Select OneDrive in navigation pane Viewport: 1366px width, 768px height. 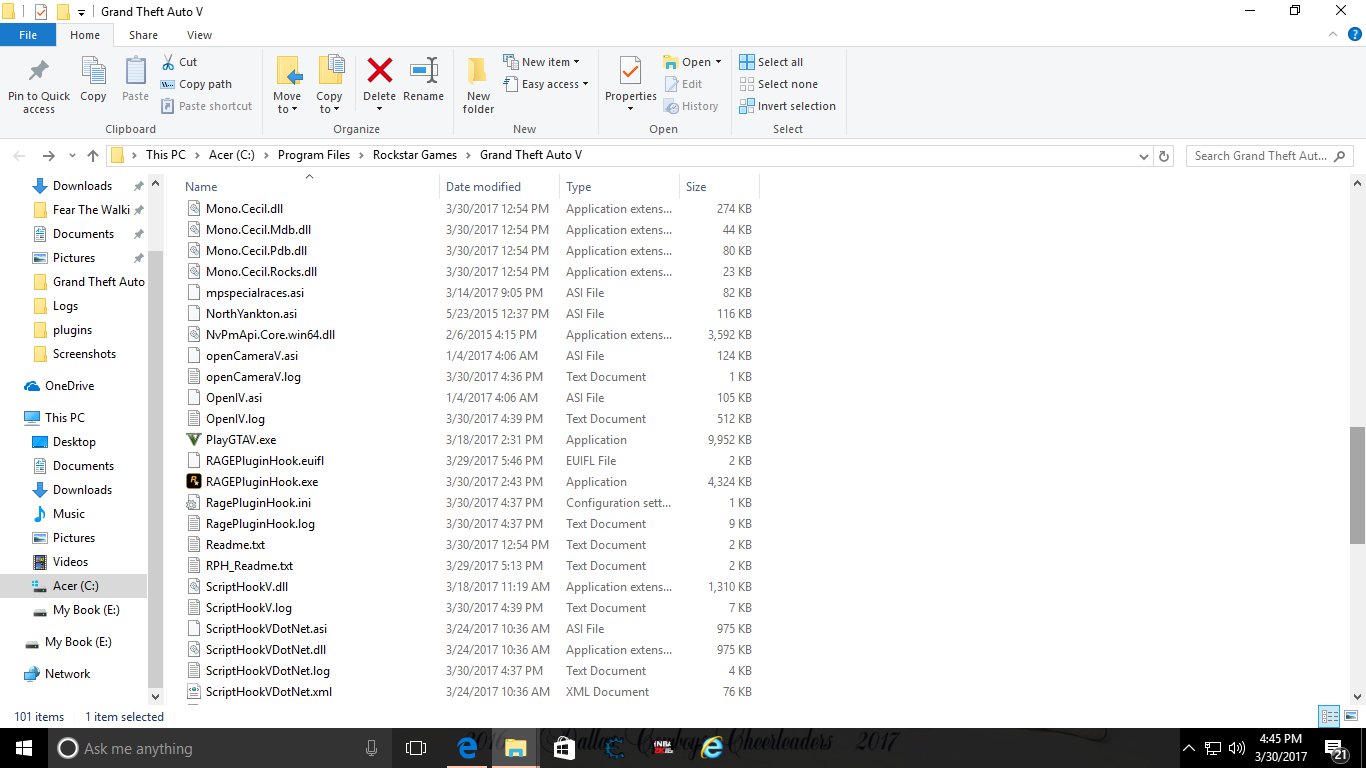(69, 386)
